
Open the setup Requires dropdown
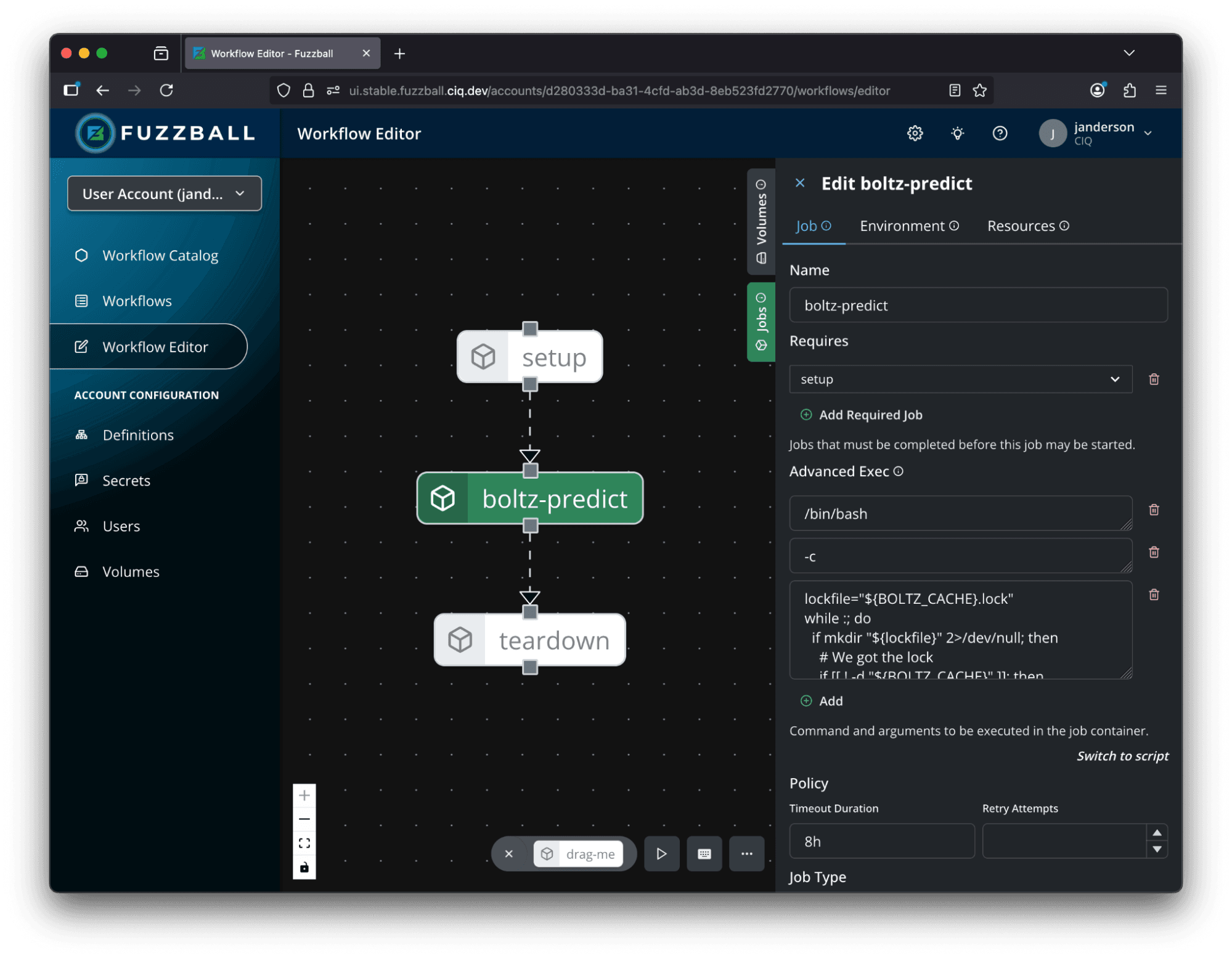(961, 379)
